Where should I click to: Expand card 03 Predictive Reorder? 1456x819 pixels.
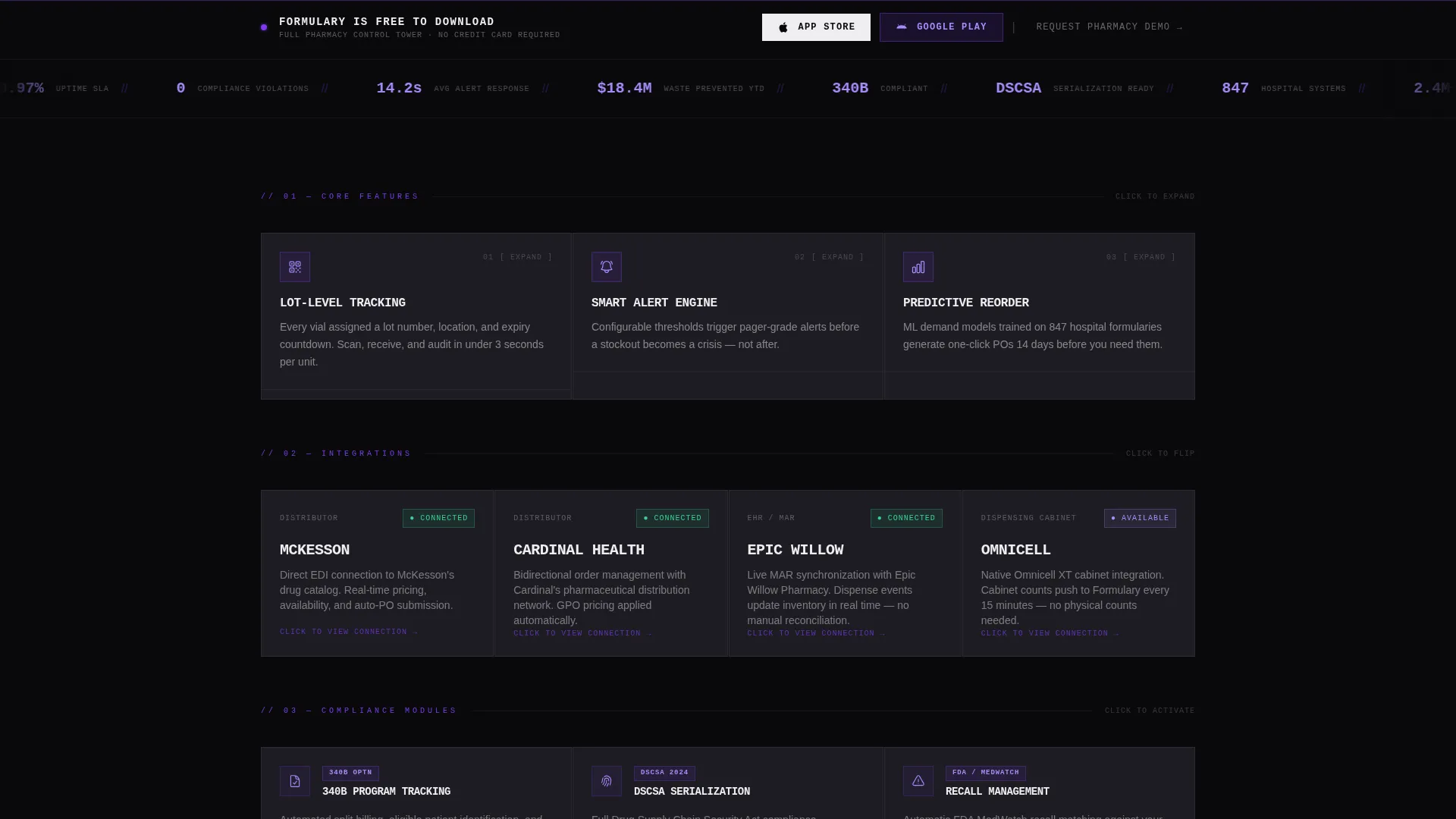coord(1141,257)
